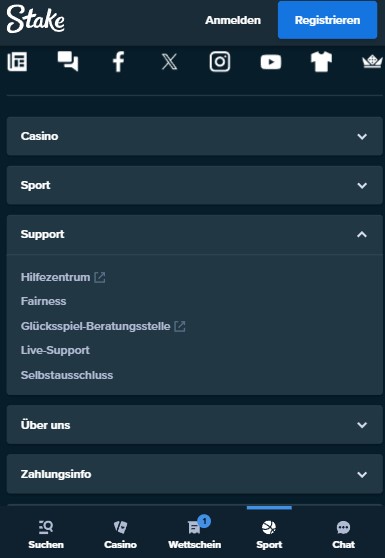Collapse the Support section
Viewport: 385px width, 558px height.
pos(195,234)
